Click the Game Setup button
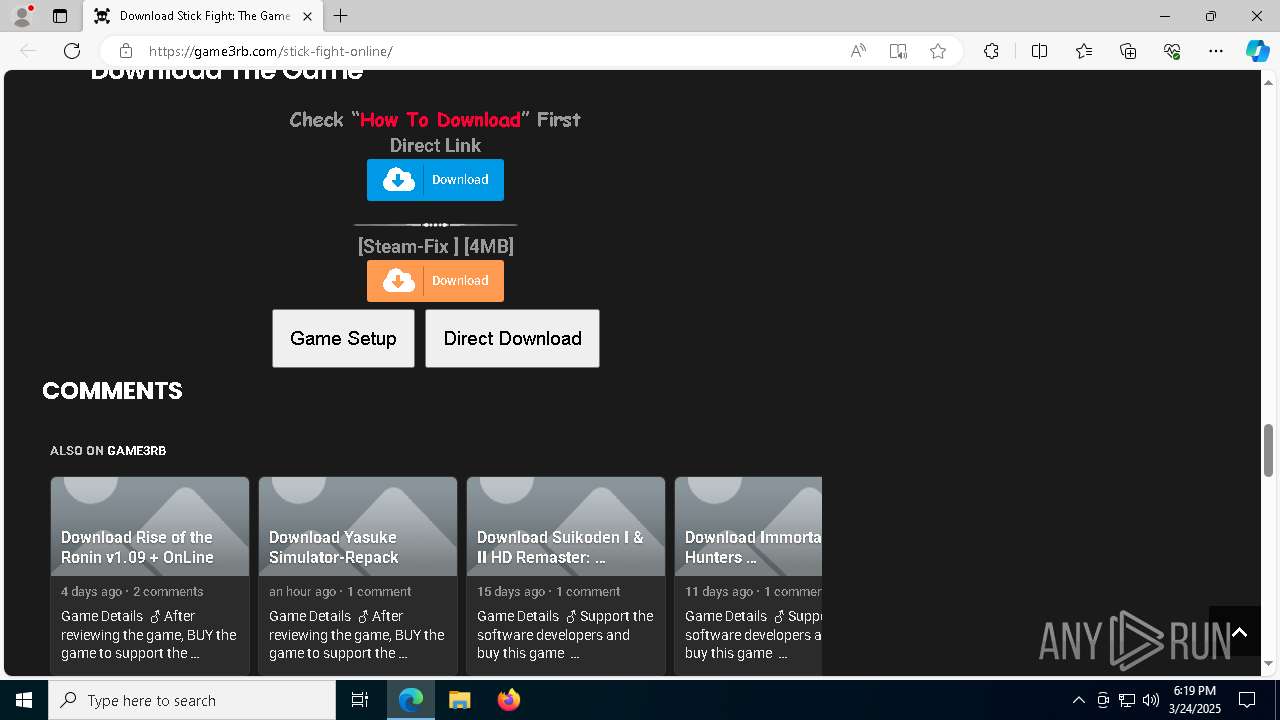Screen dimensions: 1280x720 343,338
